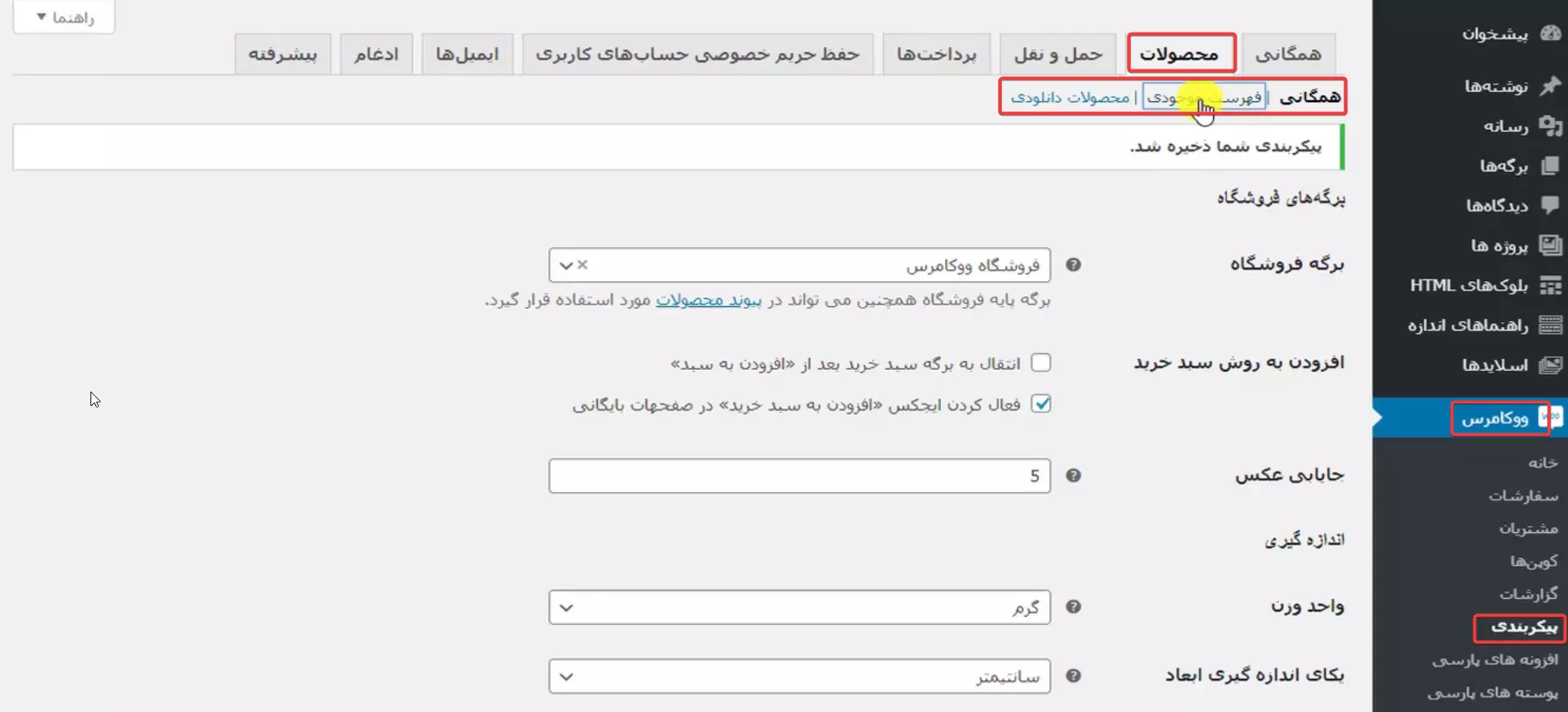Click the size guides (راهنماهای اندازه) icon
1568x712 pixels.
tap(1551, 325)
